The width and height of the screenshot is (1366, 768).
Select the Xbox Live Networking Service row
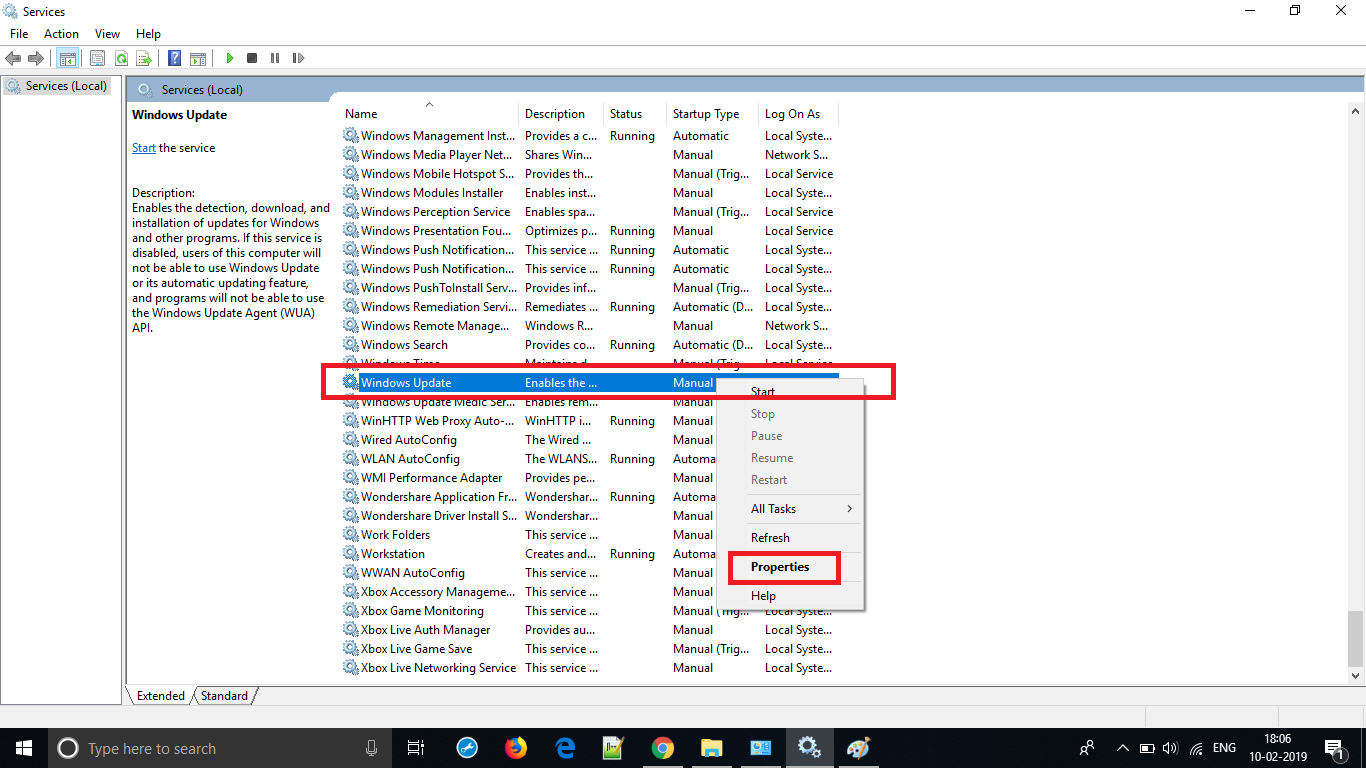click(x=590, y=668)
